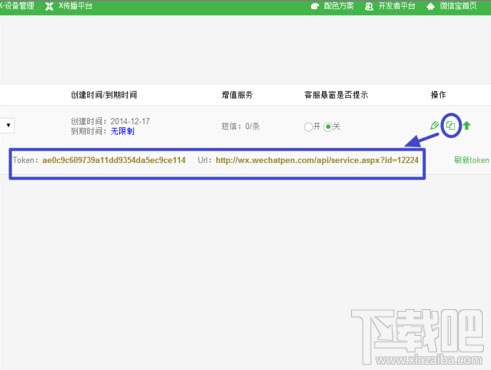Go to 微信宝首页 menu item
The height and width of the screenshot is (370, 491).
458,6
